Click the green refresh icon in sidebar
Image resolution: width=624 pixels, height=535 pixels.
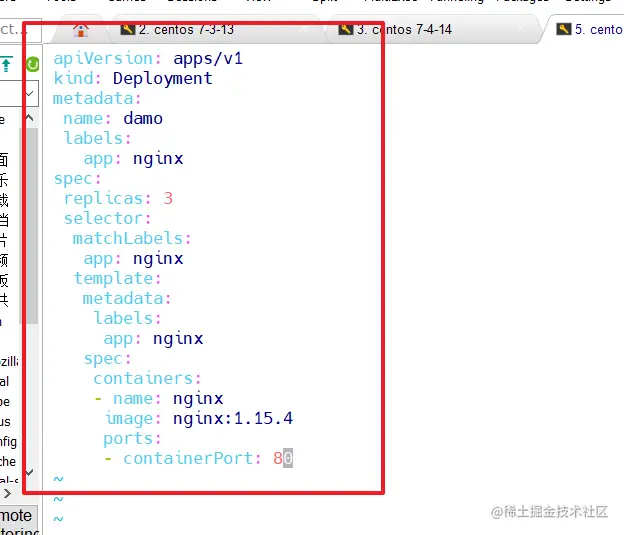point(33,64)
